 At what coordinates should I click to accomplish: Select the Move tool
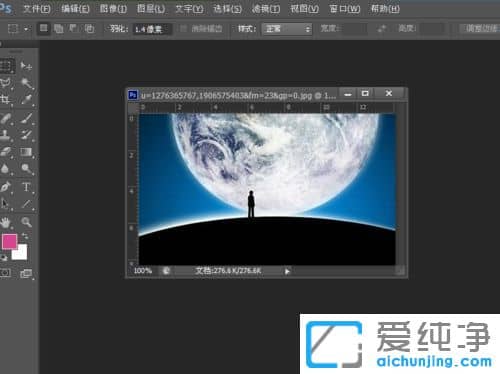click(x=26, y=66)
